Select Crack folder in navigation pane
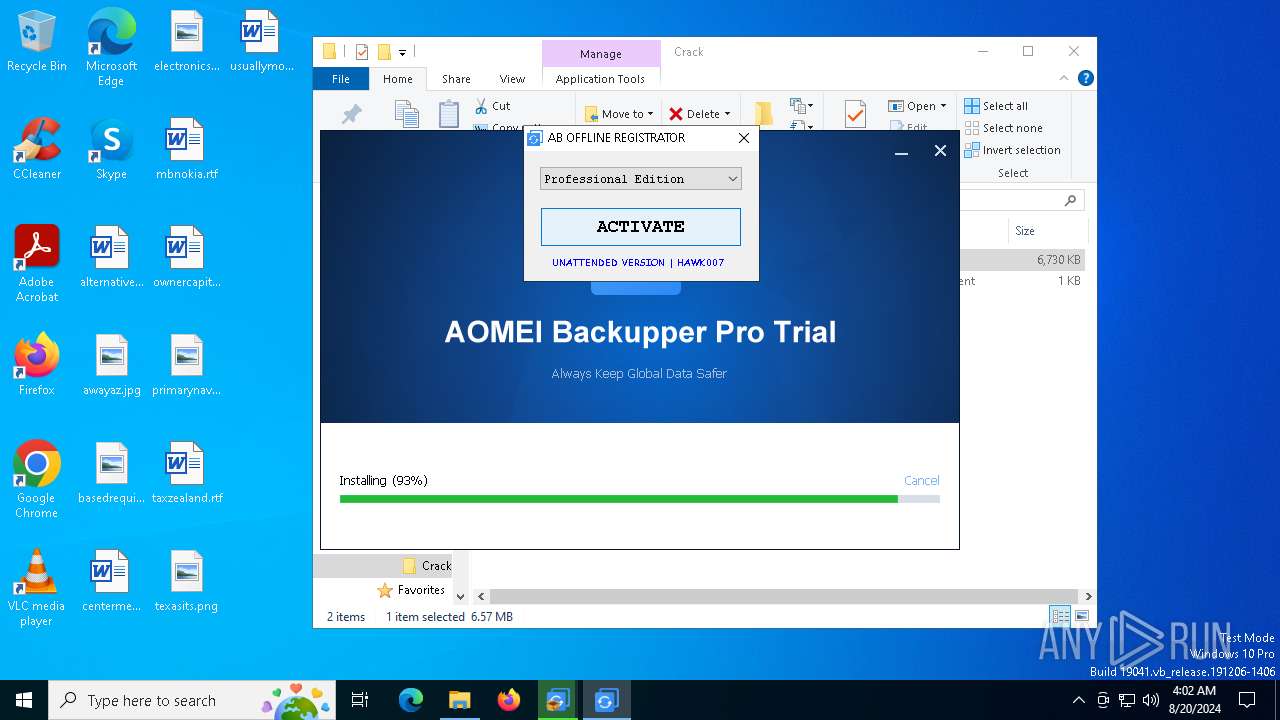This screenshot has height=720, width=1280. (x=427, y=566)
